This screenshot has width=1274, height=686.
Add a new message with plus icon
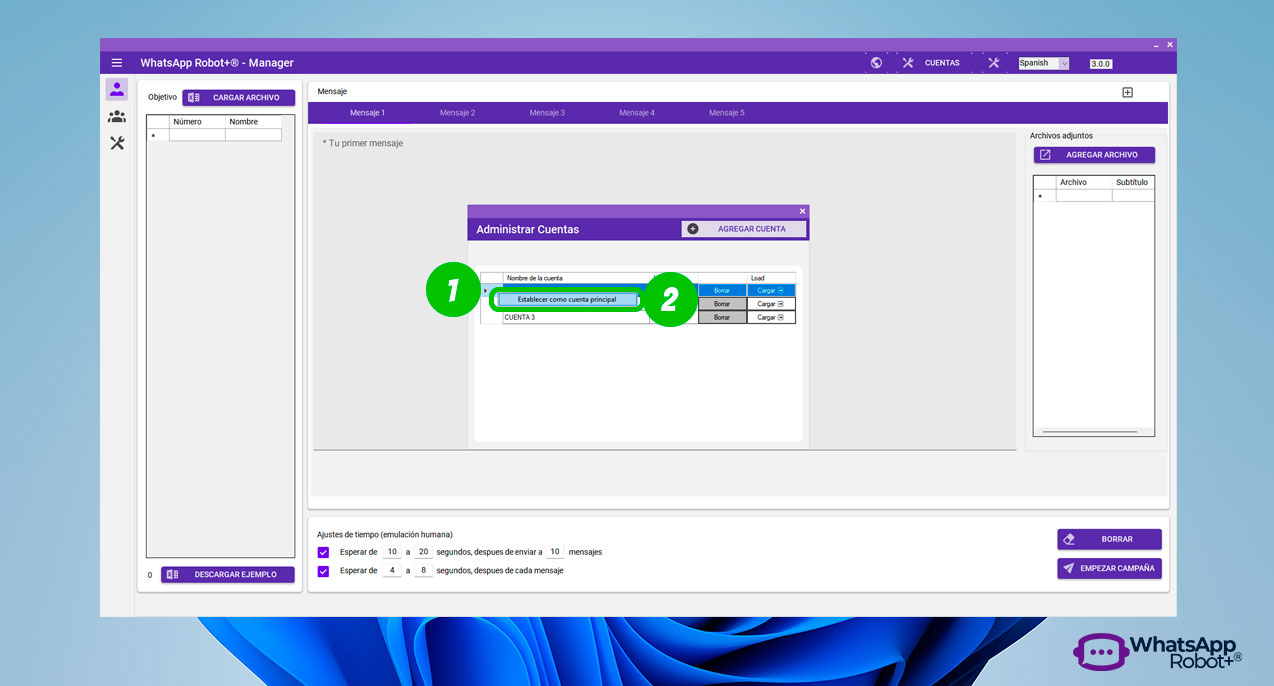[1127, 92]
